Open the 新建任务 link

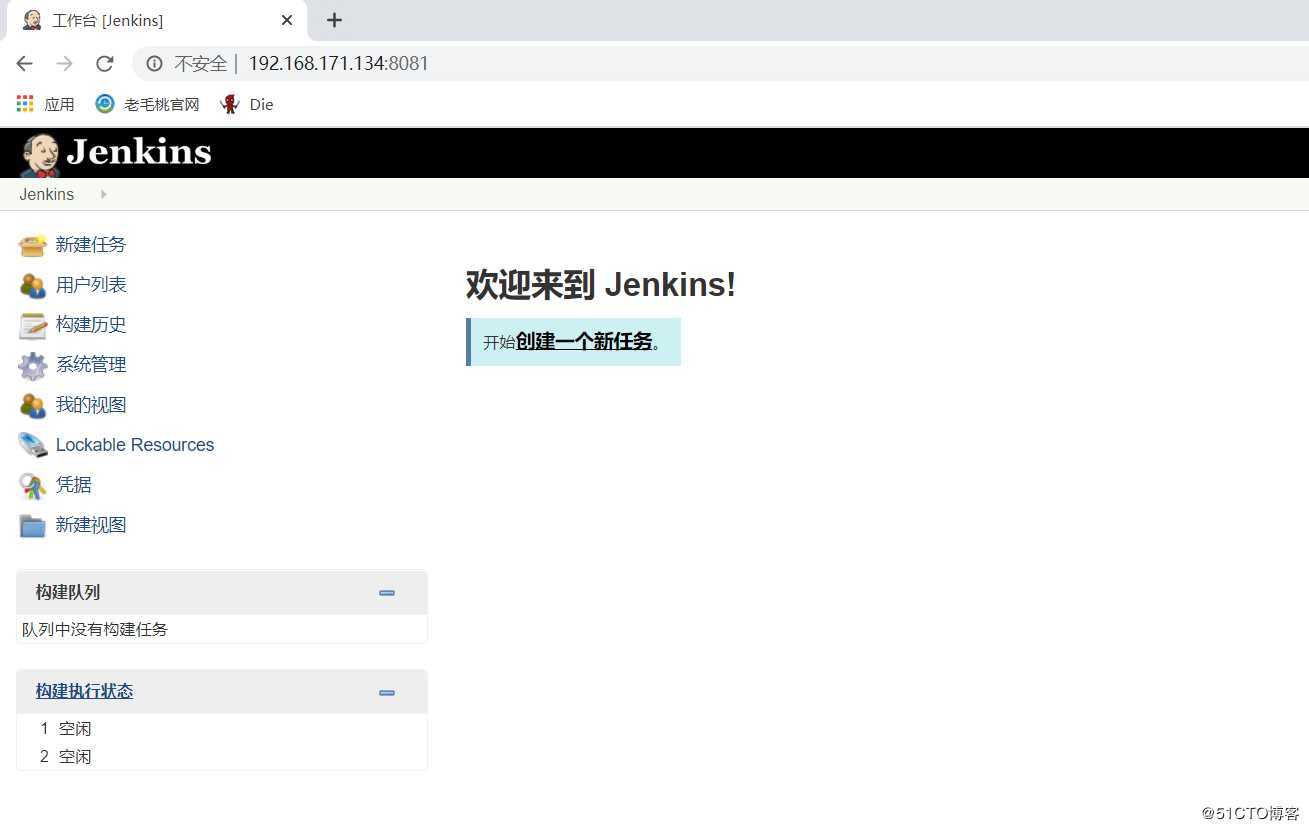pyautogui.click(x=91, y=245)
